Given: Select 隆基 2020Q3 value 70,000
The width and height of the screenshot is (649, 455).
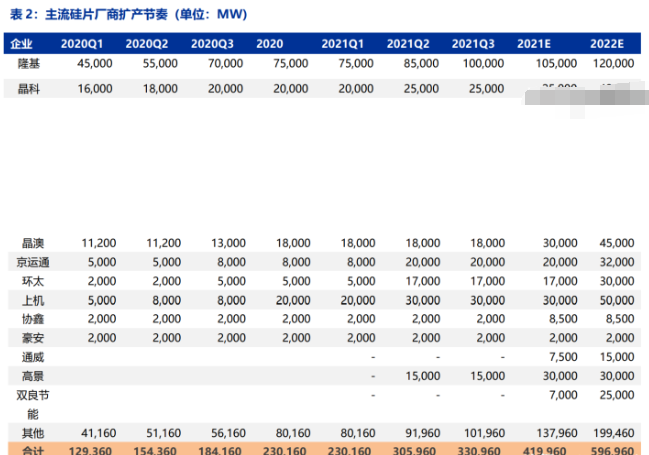Looking at the screenshot, I should (225, 64).
